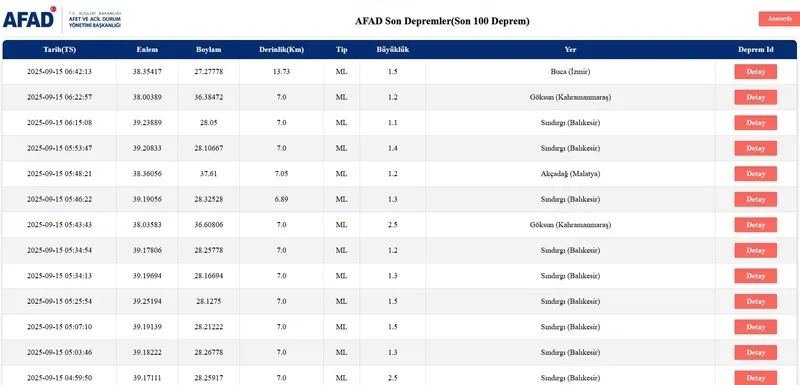
Task: Select depth value 7.05
Action: coord(282,173)
